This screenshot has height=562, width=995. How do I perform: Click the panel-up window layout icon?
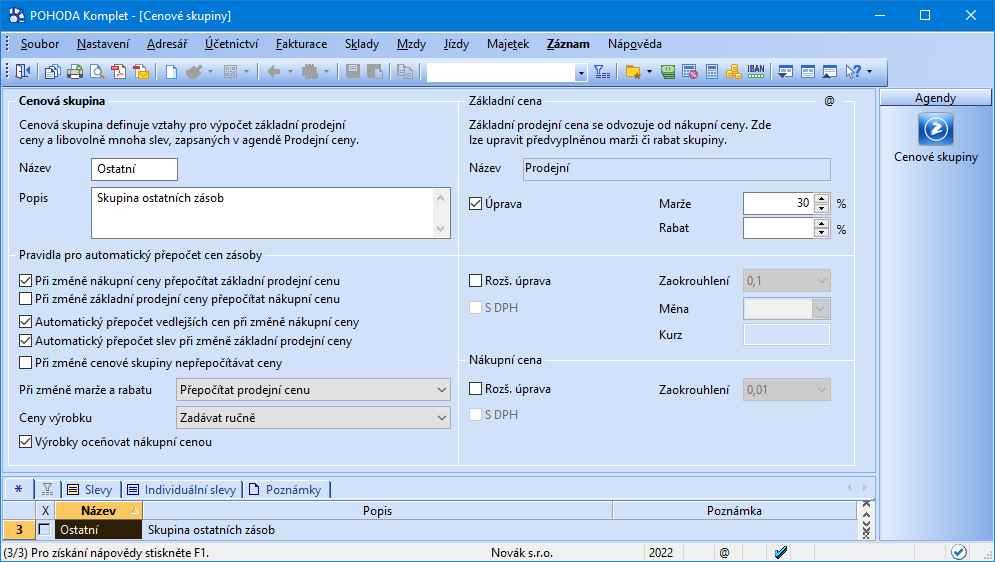pos(829,72)
